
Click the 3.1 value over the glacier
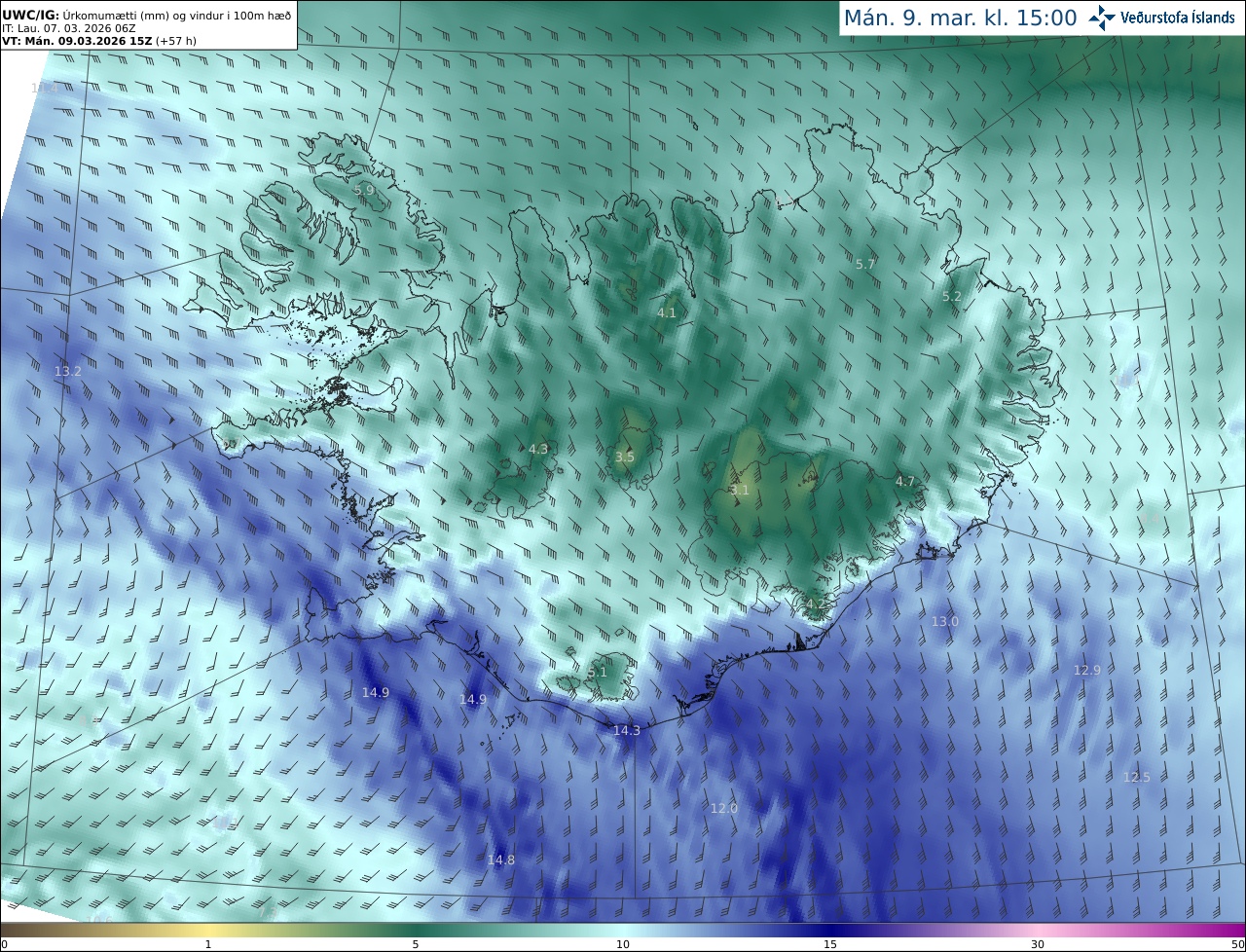tap(740, 491)
